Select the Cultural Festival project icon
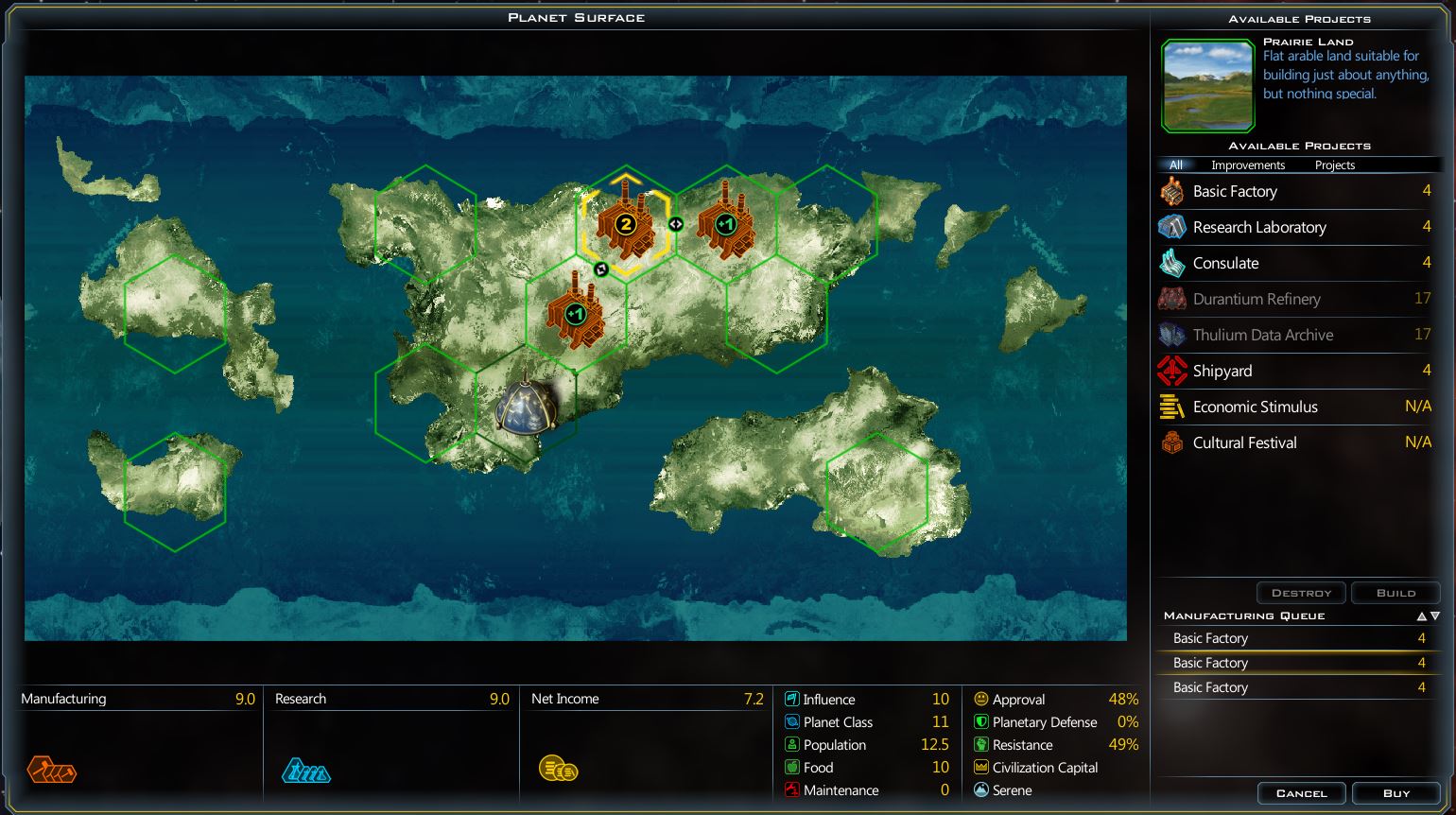The height and width of the screenshot is (815, 1456). [1172, 442]
